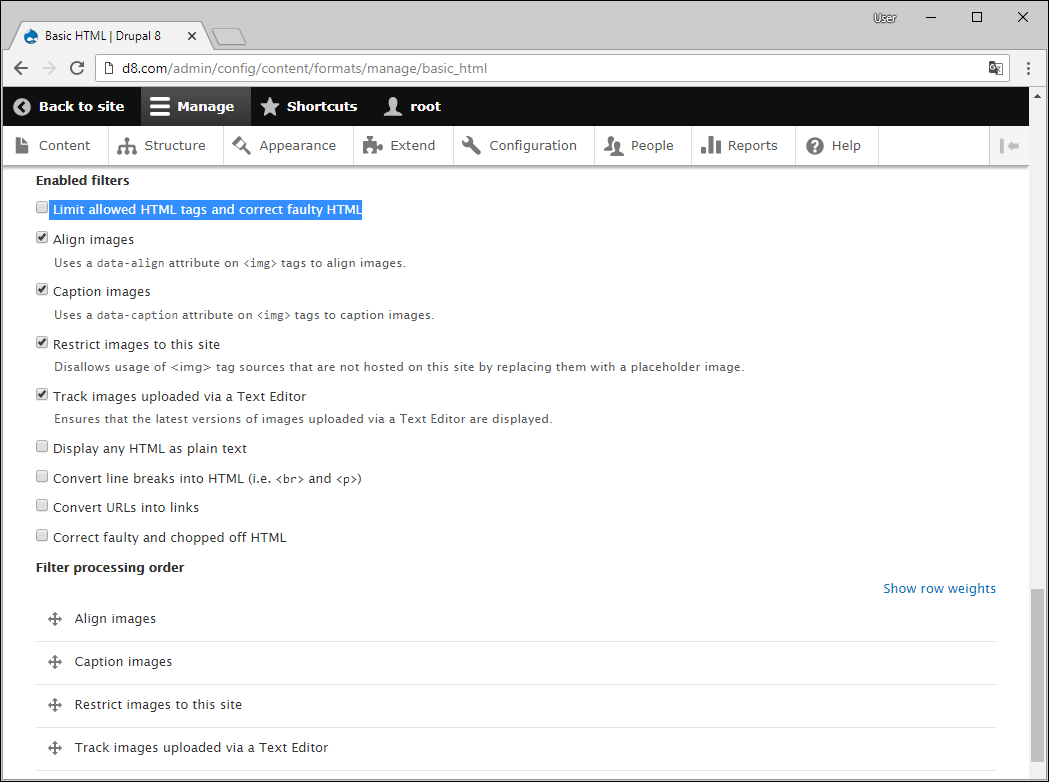Click the translate icon in the address bar

(995, 69)
